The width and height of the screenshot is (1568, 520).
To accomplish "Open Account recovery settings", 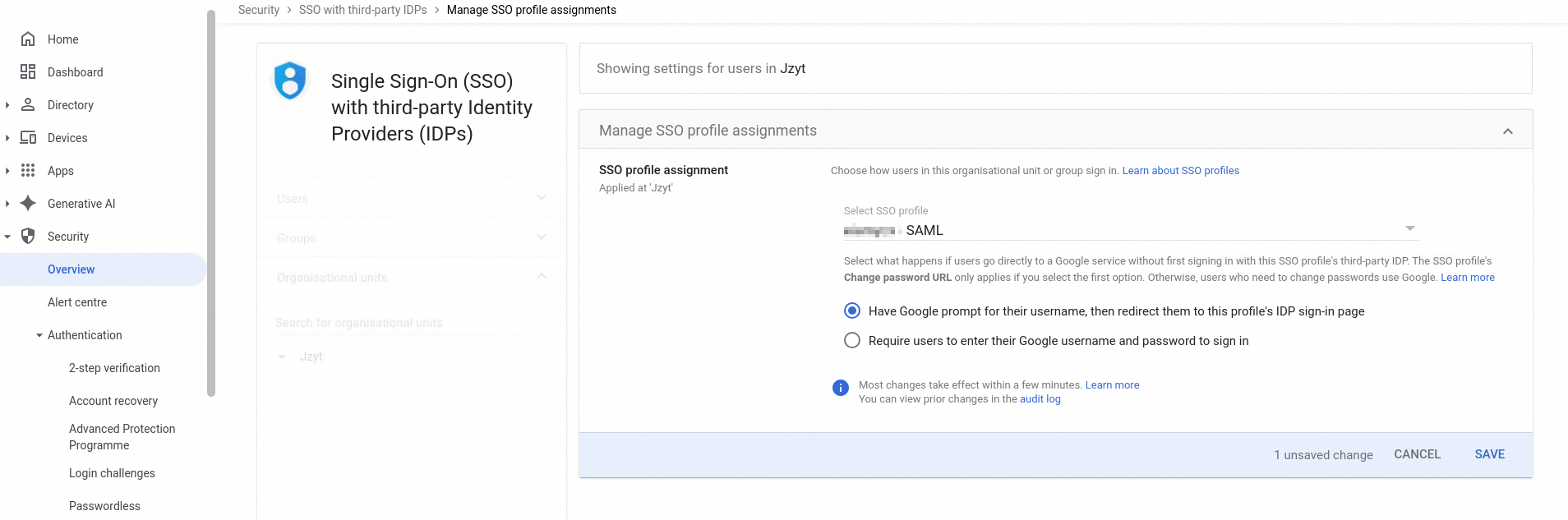I will coord(113,401).
